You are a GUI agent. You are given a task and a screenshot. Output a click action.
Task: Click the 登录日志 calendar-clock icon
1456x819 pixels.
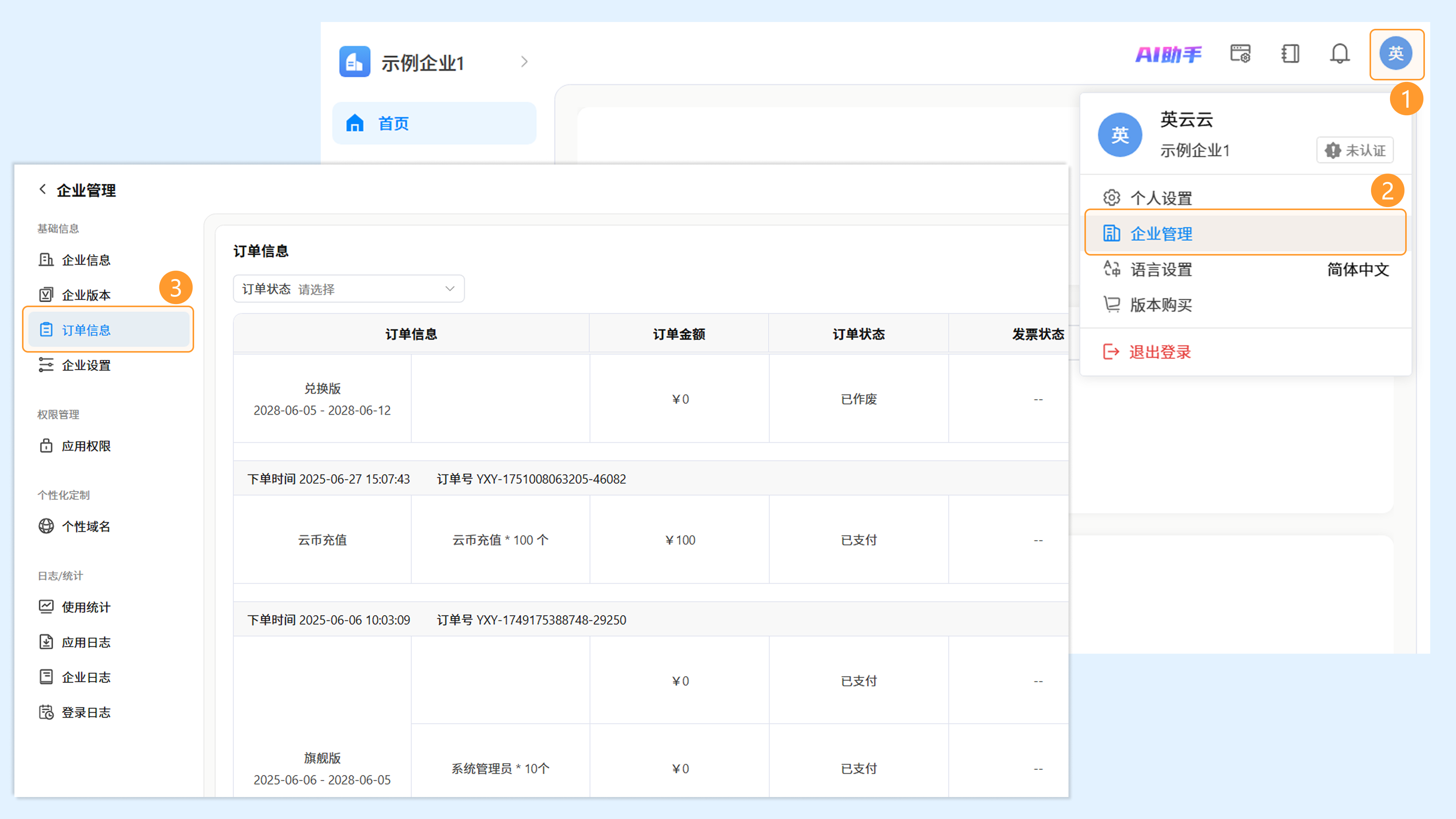coord(46,712)
